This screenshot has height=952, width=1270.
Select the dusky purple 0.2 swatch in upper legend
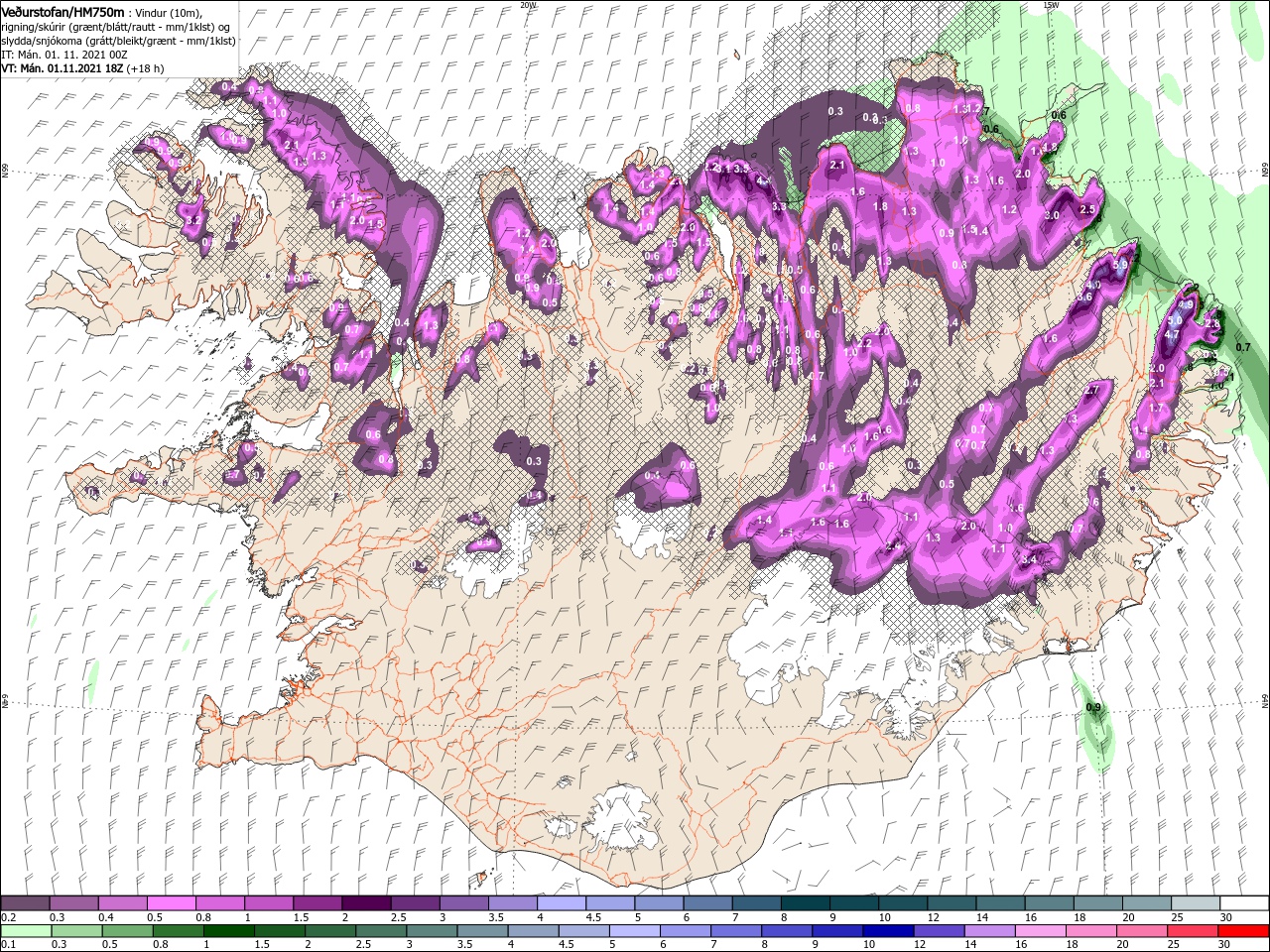[x=25, y=903]
